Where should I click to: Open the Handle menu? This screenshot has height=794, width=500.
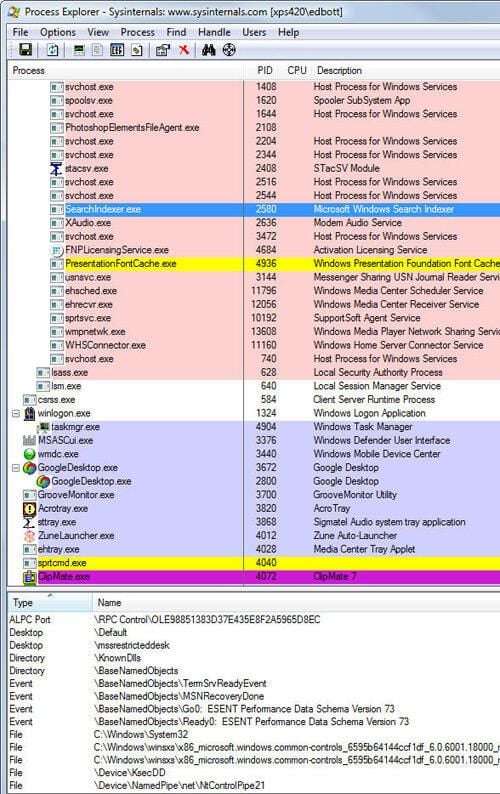[214, 32]
